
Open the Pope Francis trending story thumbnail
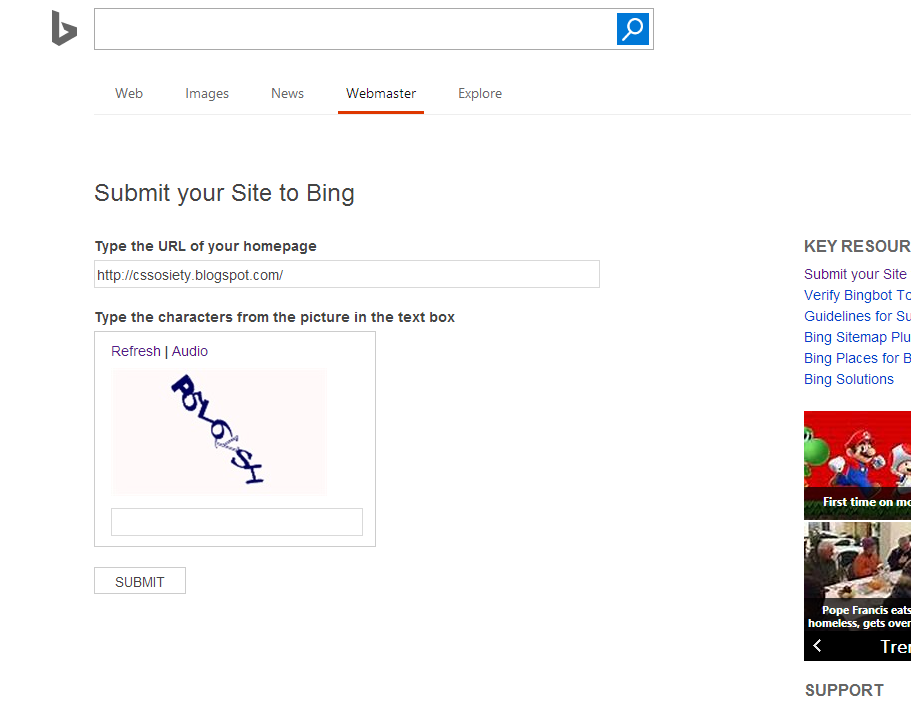point(857,576)
